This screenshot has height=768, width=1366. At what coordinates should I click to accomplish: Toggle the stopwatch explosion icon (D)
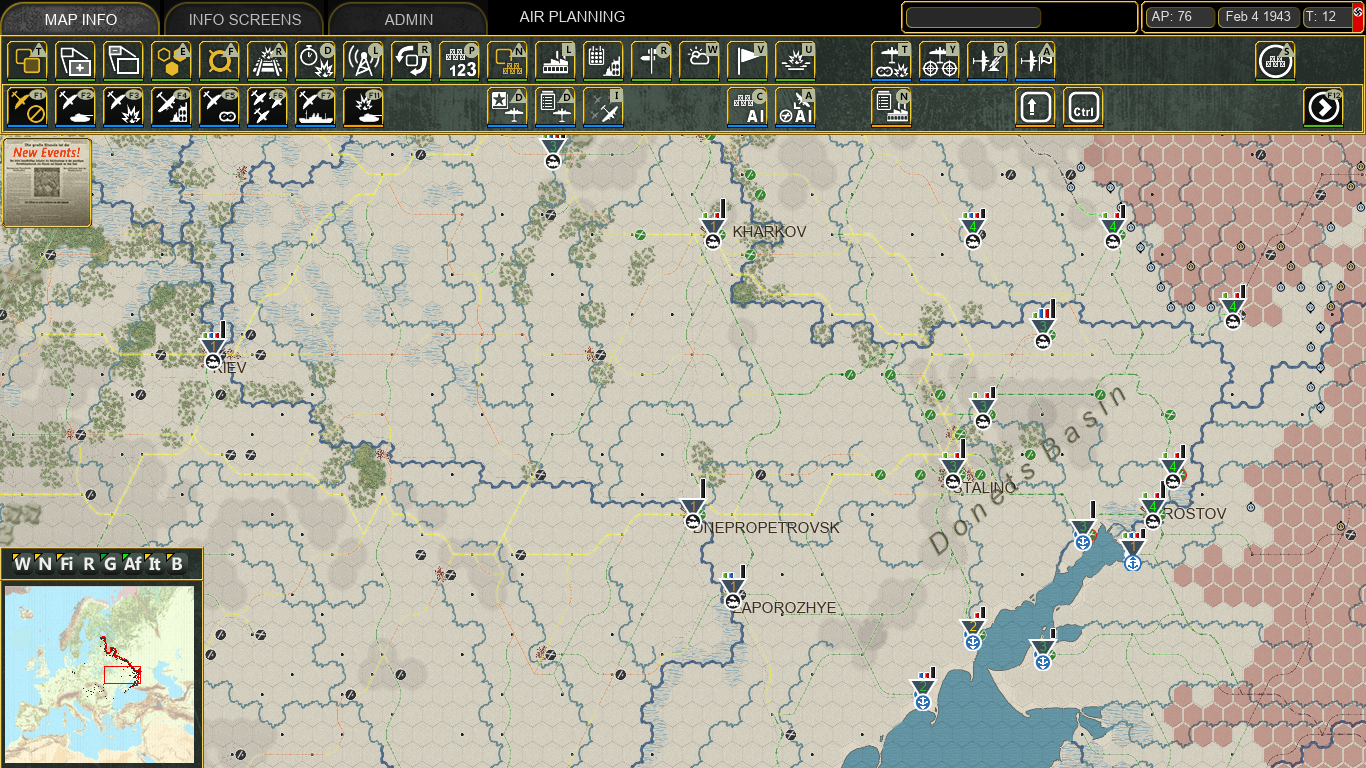(x=315, y=61)
